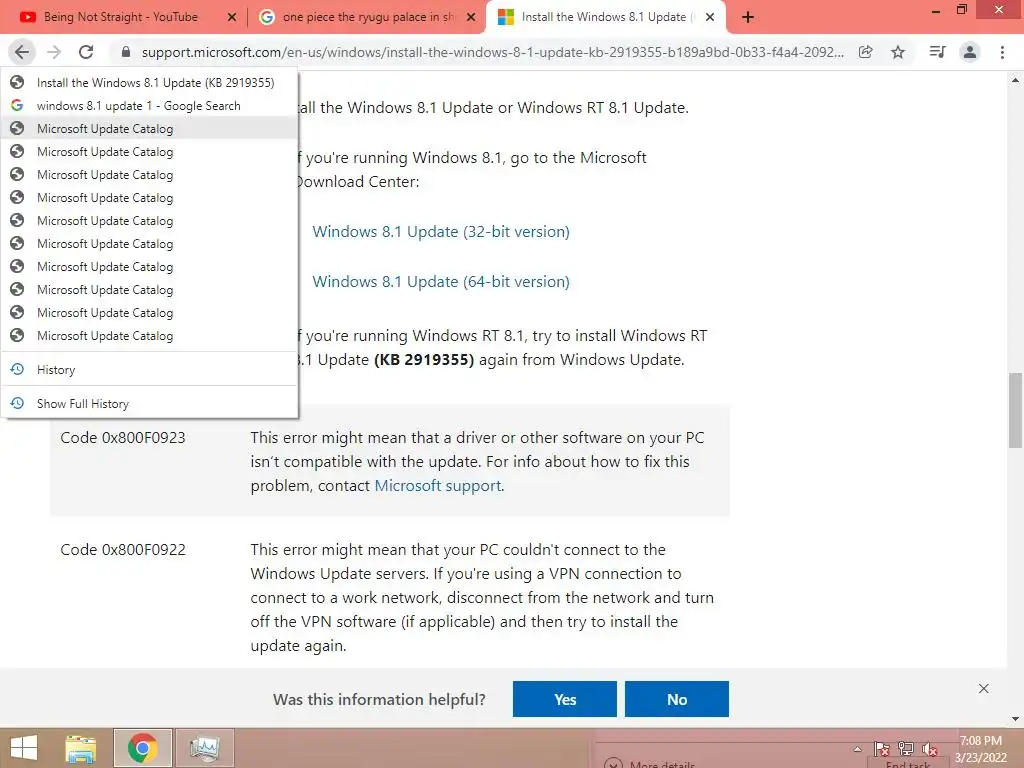Reload the current page

(86, 52)
